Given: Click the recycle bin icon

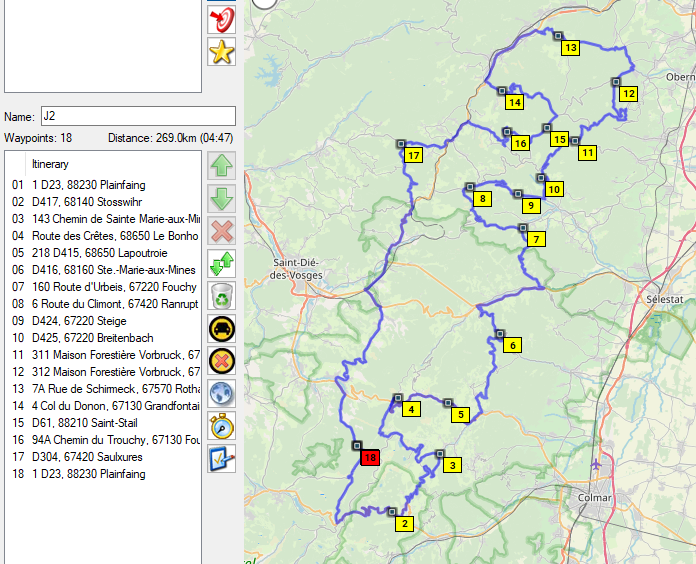Looking at the screenshot, I should [221, 296].
